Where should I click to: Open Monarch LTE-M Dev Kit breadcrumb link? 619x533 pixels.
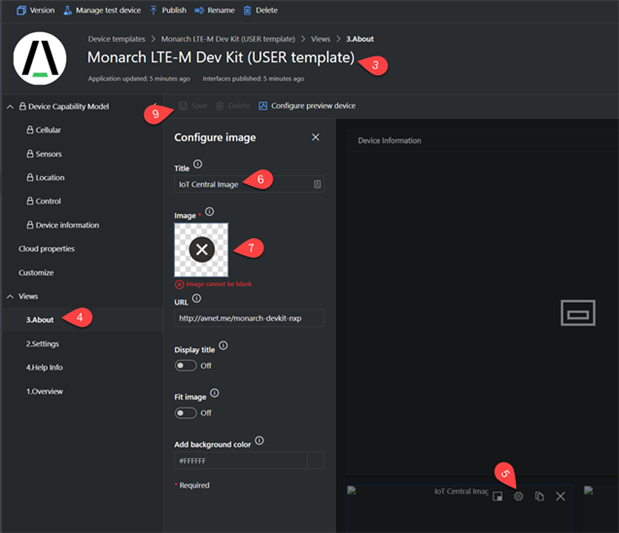coord(228,39)
